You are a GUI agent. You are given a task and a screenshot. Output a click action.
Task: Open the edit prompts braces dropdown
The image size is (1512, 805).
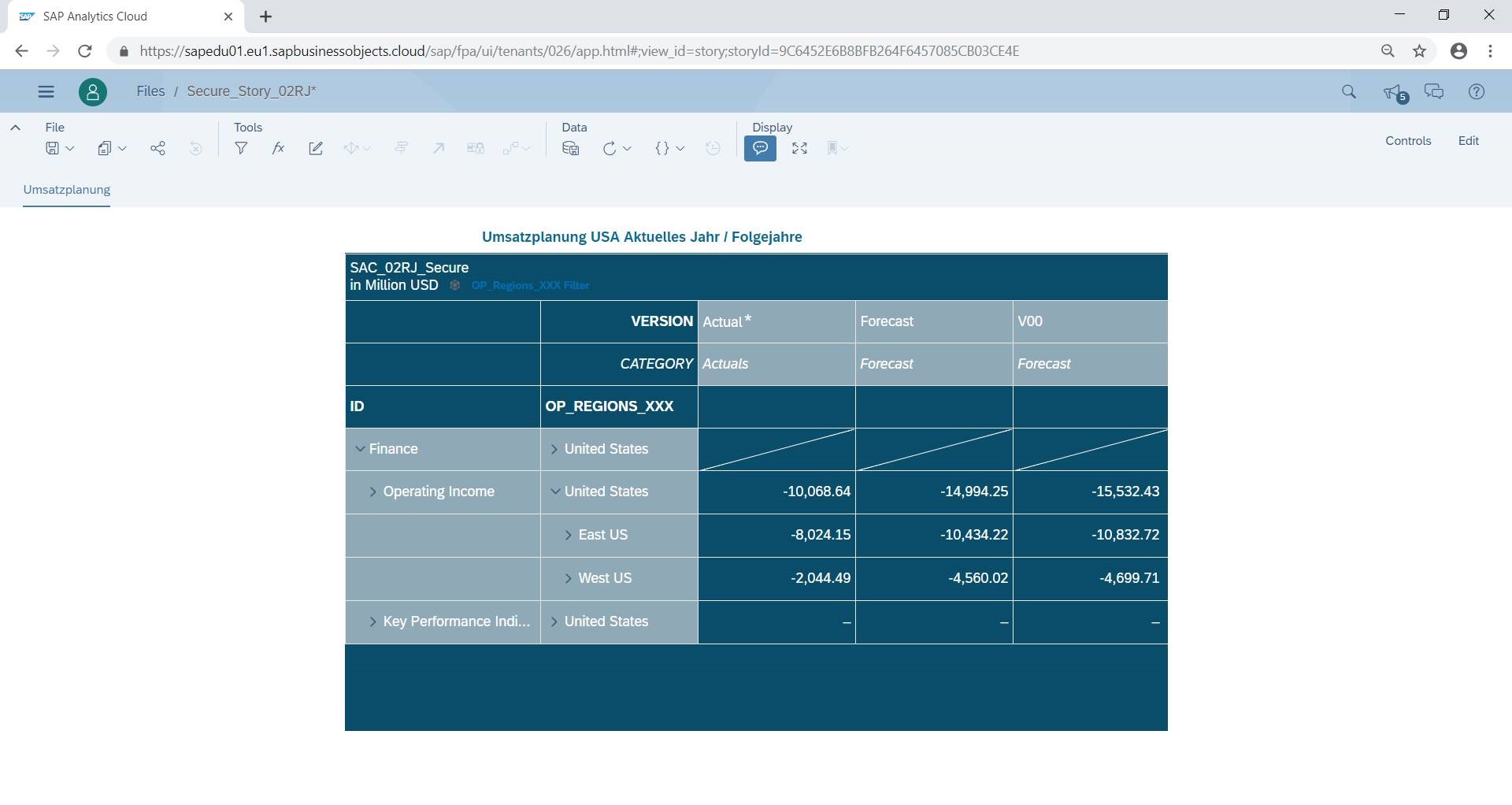click(x=669, y=148)
